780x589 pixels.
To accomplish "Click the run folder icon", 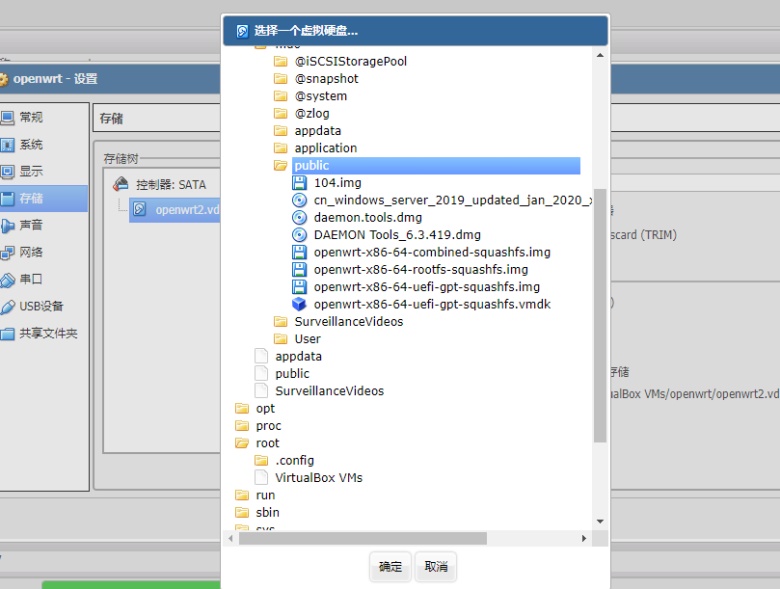I will click(242, 495).
